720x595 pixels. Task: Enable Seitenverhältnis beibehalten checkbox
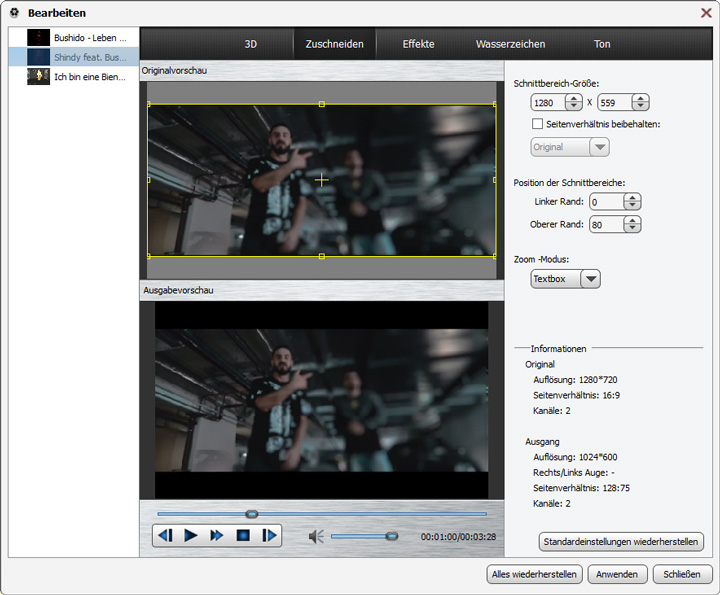[537, 124]
